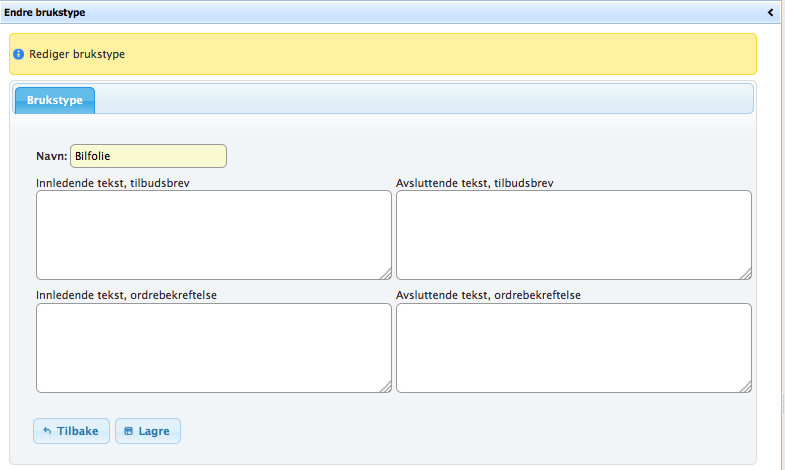Click into Innledende tekst, tilbudsbrev text area
The image size is (785, 470).
[x=213, y=235]
